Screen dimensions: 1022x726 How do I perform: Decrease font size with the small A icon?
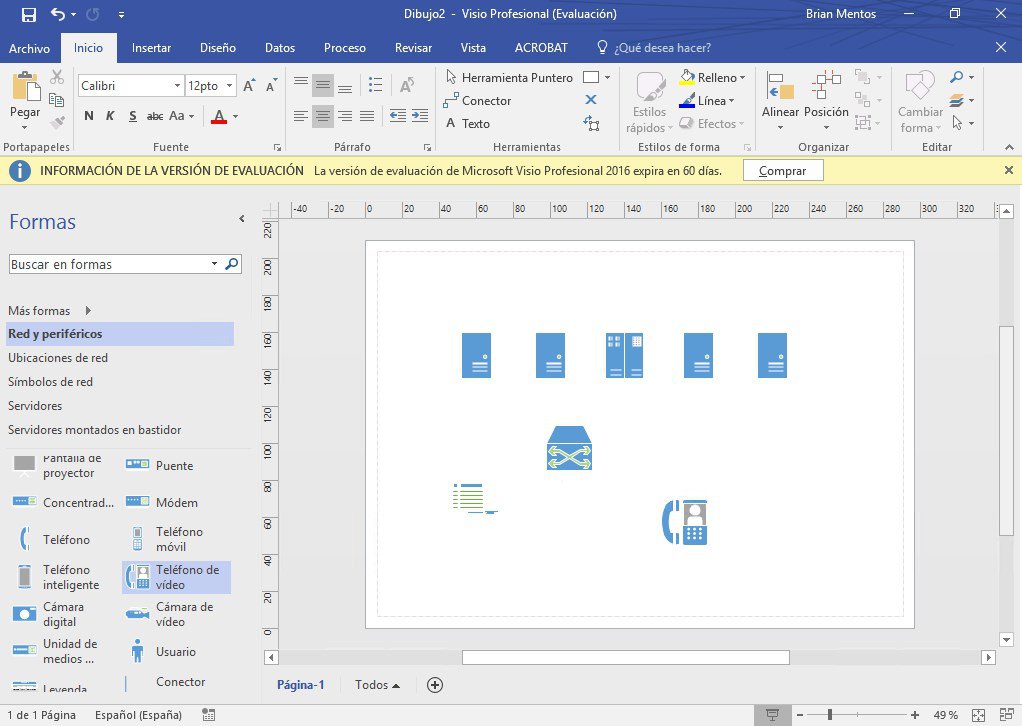click(271, 85)
